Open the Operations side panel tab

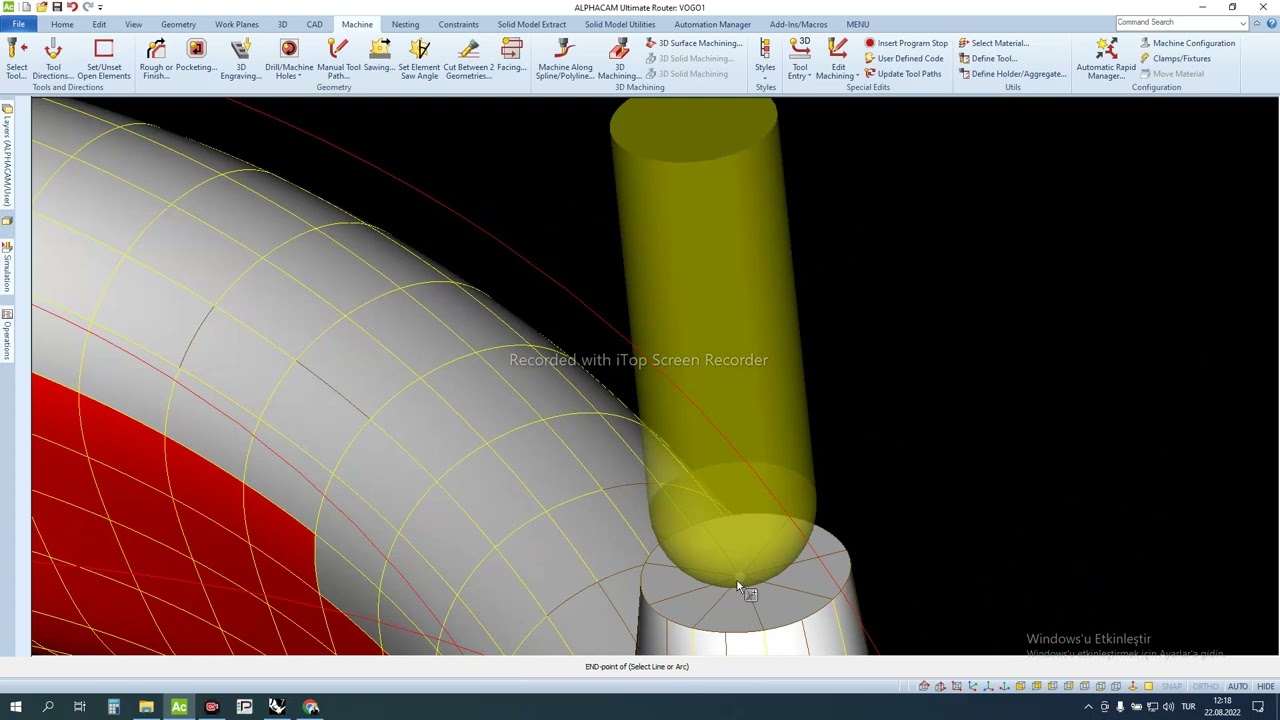point(7,335)
